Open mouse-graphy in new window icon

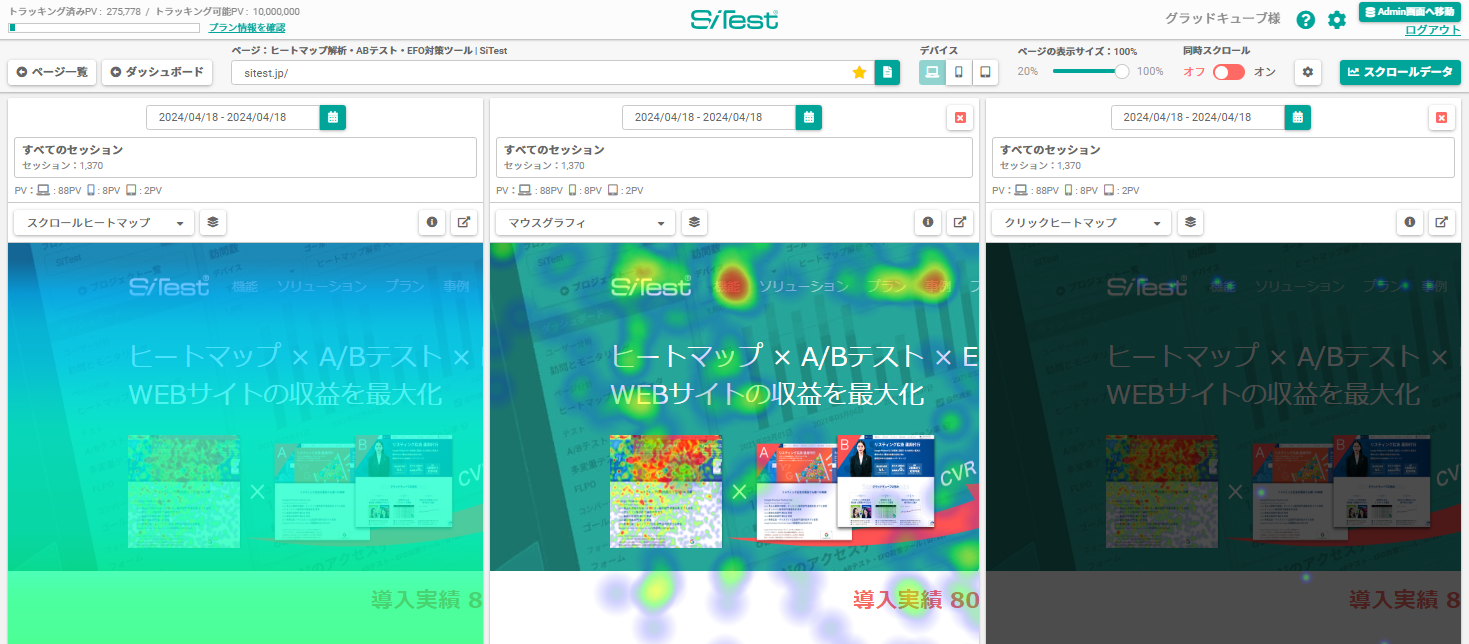click(960, 222)
